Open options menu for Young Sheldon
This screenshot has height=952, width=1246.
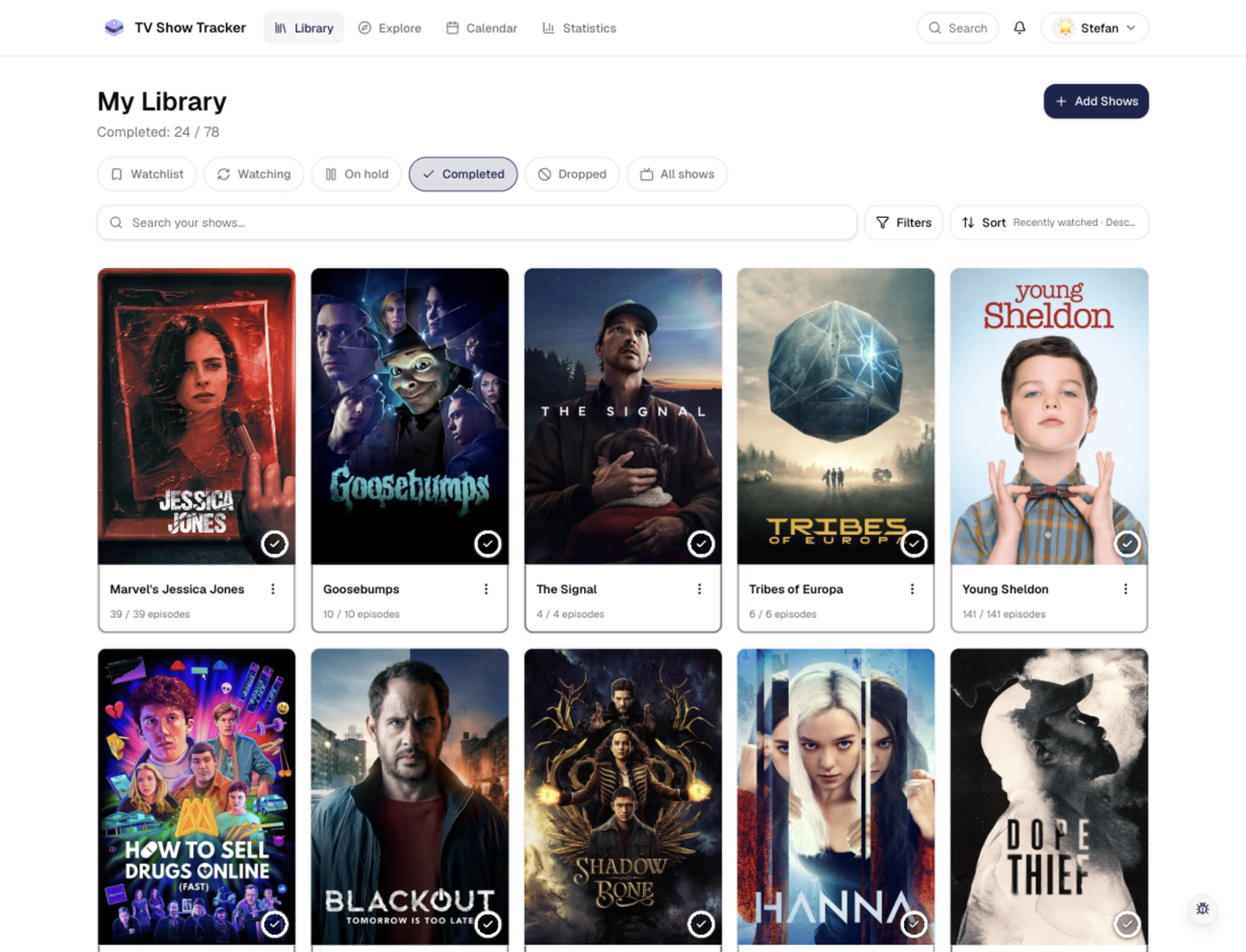click(x=1126, y=589)
